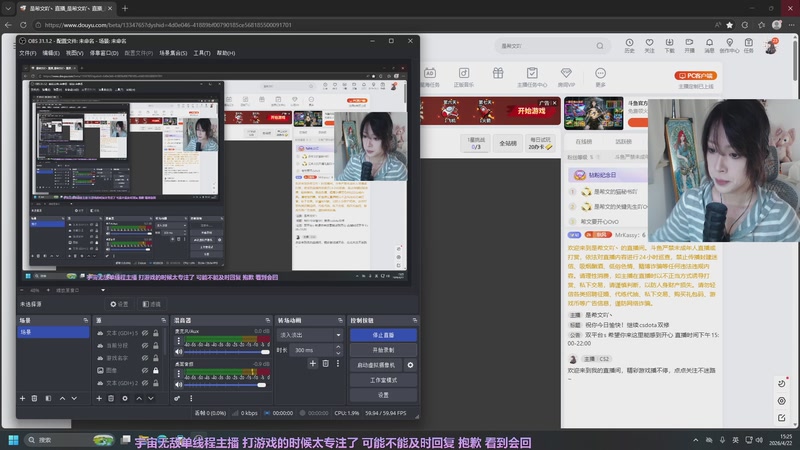Click 开始游戏 banner on Douyu
The image size is (800, 450).
(x=532, y=111)
